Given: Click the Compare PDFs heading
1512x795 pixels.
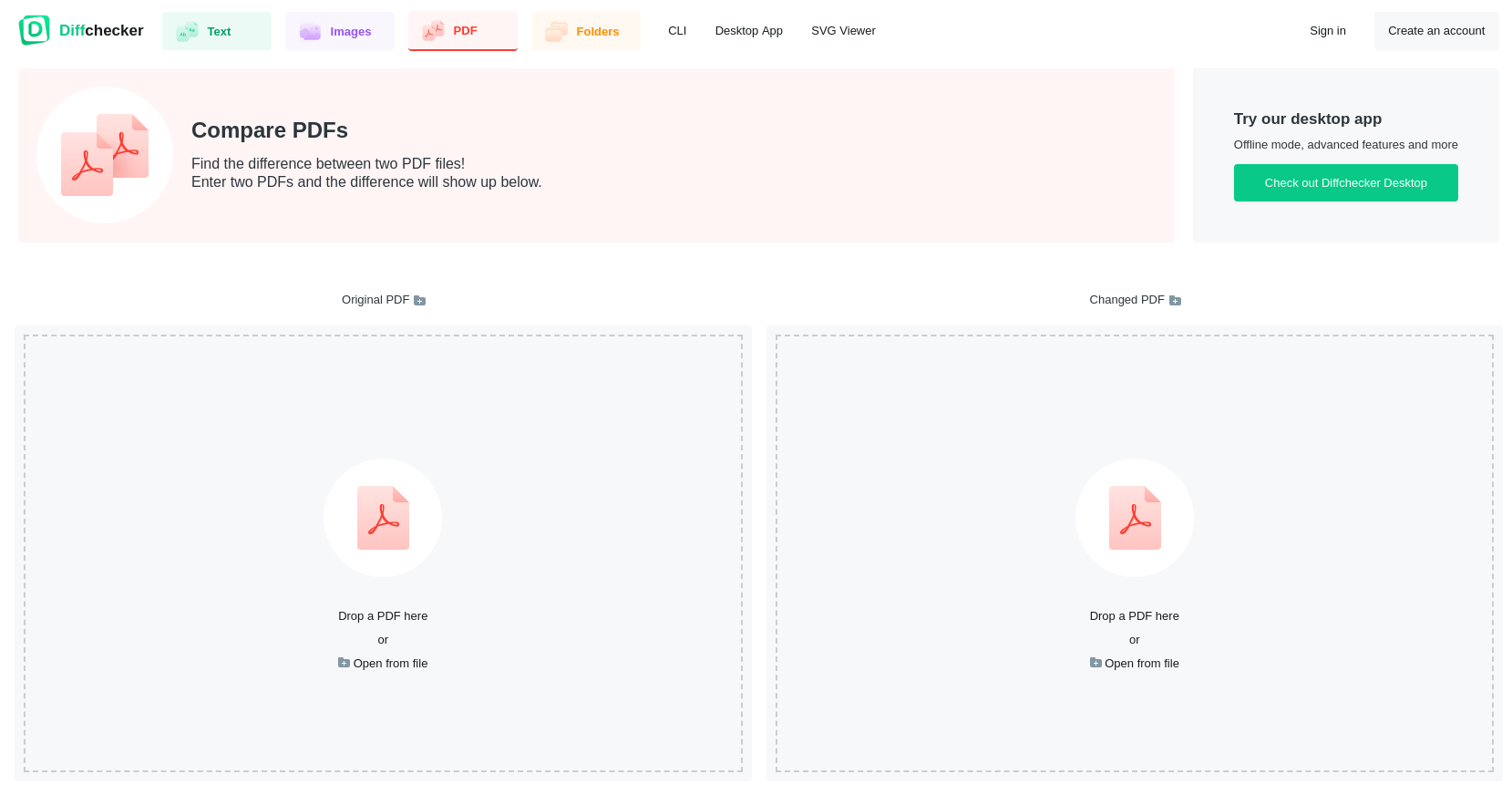Looking at the screenshot, I should coord(270,130).
